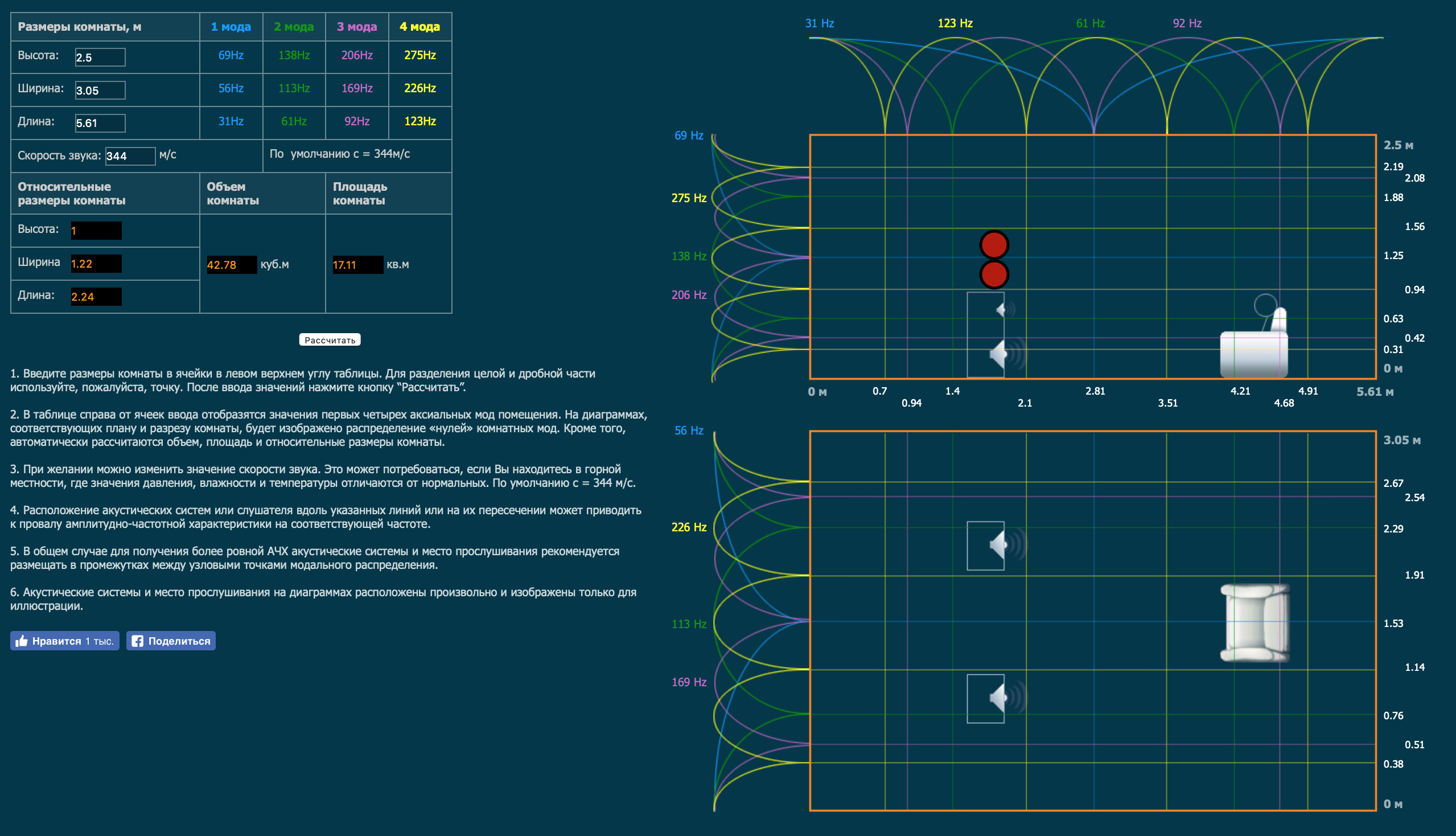
Task: Click the lower red circle in the side view
Action: [993, 274]
